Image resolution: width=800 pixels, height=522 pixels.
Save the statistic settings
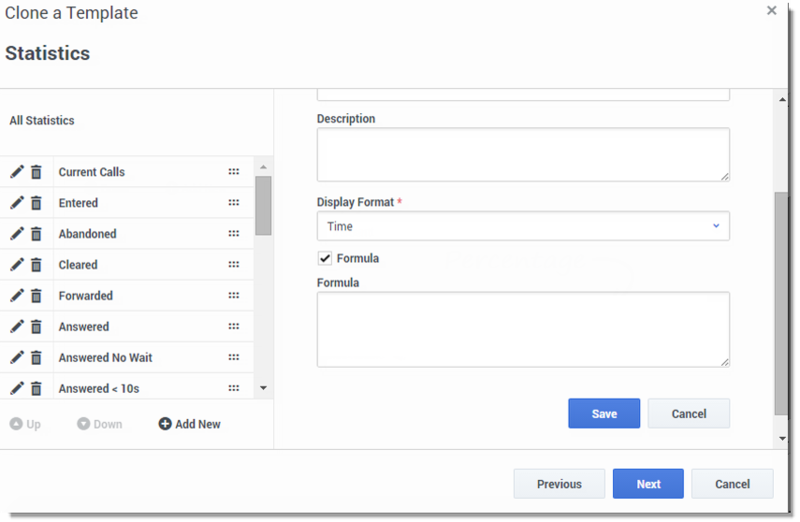[x=604, y=413]
